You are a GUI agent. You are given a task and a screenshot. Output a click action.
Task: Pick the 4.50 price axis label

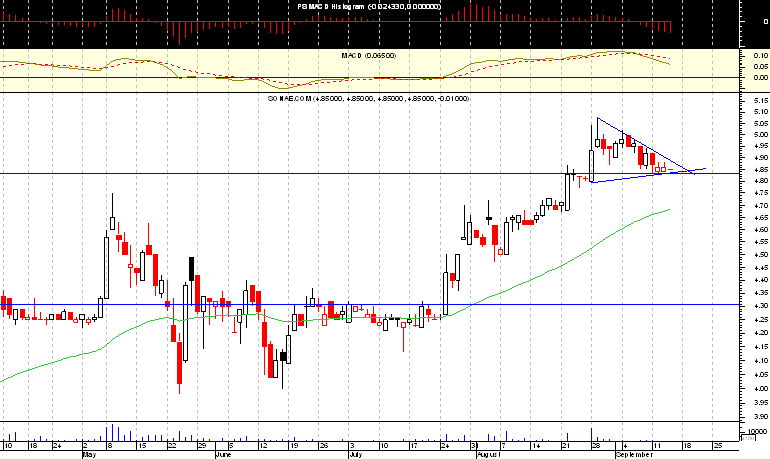pyautogui.click(x=761, y=255)
